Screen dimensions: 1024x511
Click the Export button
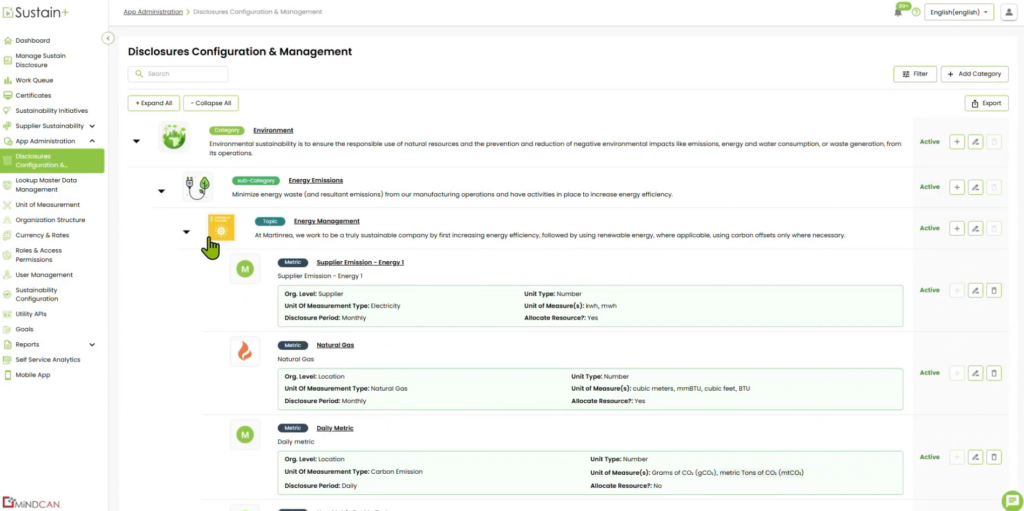click(986, 103)
